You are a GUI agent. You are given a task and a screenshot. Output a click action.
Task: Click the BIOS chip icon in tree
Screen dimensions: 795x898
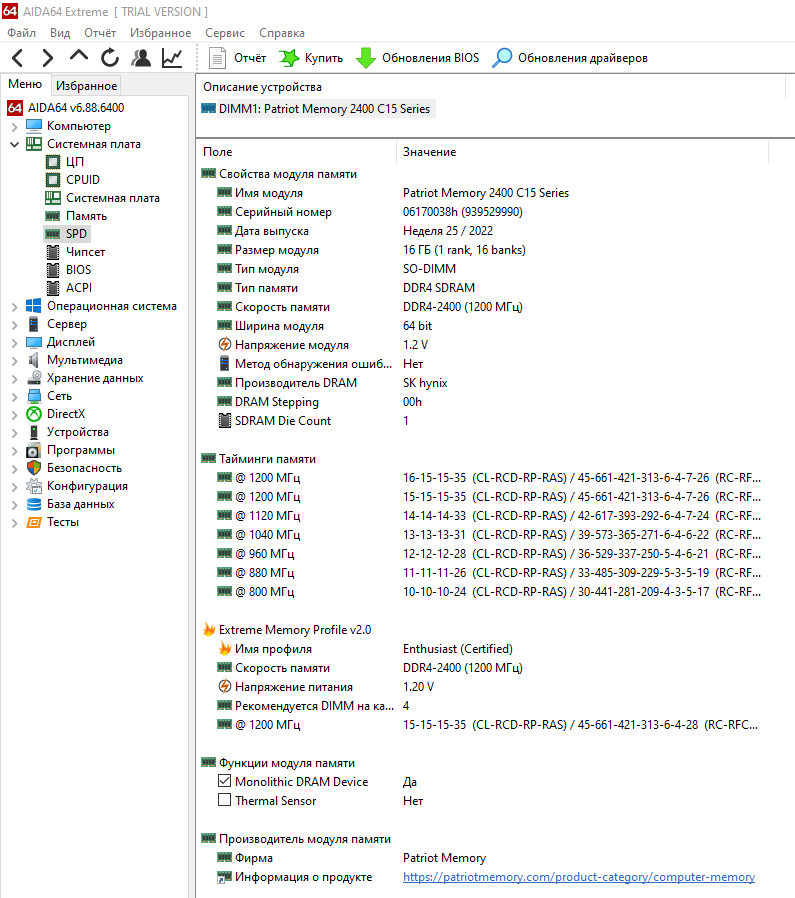click(53, 270)
